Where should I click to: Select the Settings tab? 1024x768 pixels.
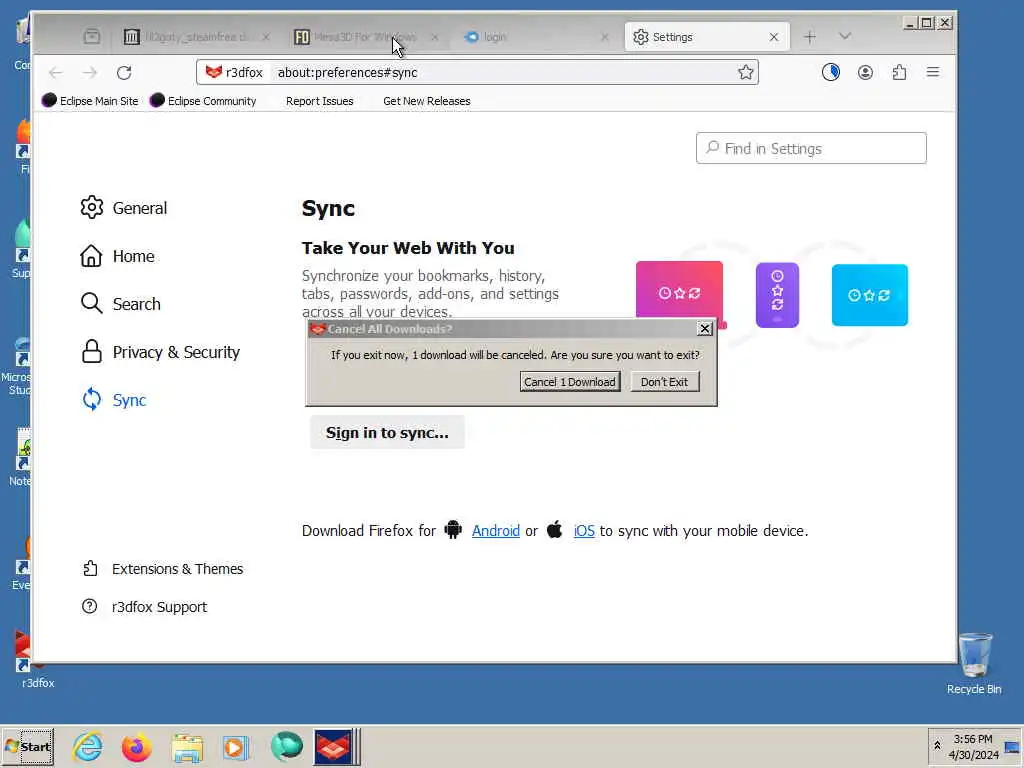tap(707, 37)
